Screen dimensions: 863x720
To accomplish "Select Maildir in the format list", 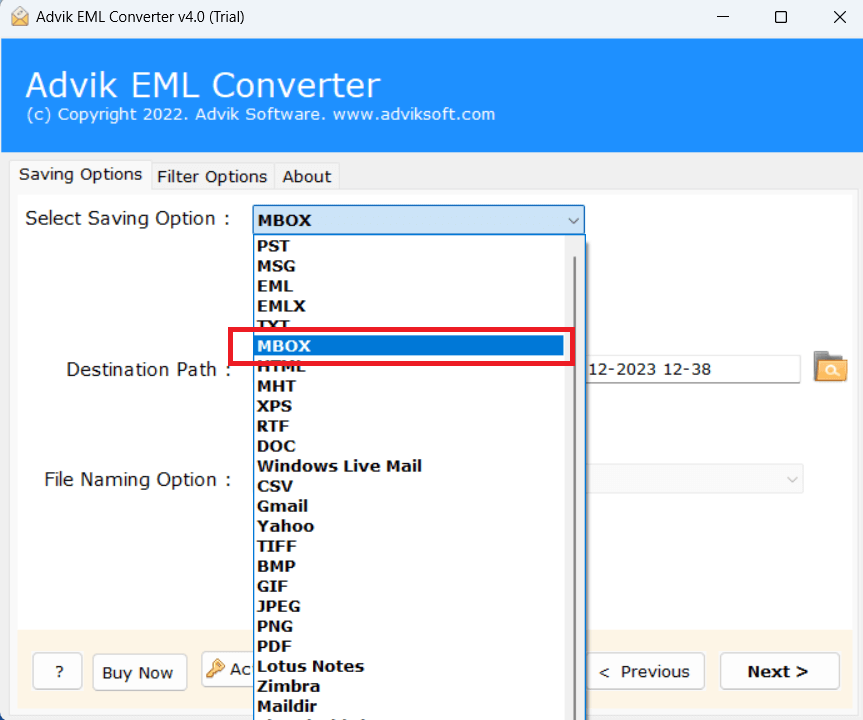I will pyautogui.click(x=409, y=706).
